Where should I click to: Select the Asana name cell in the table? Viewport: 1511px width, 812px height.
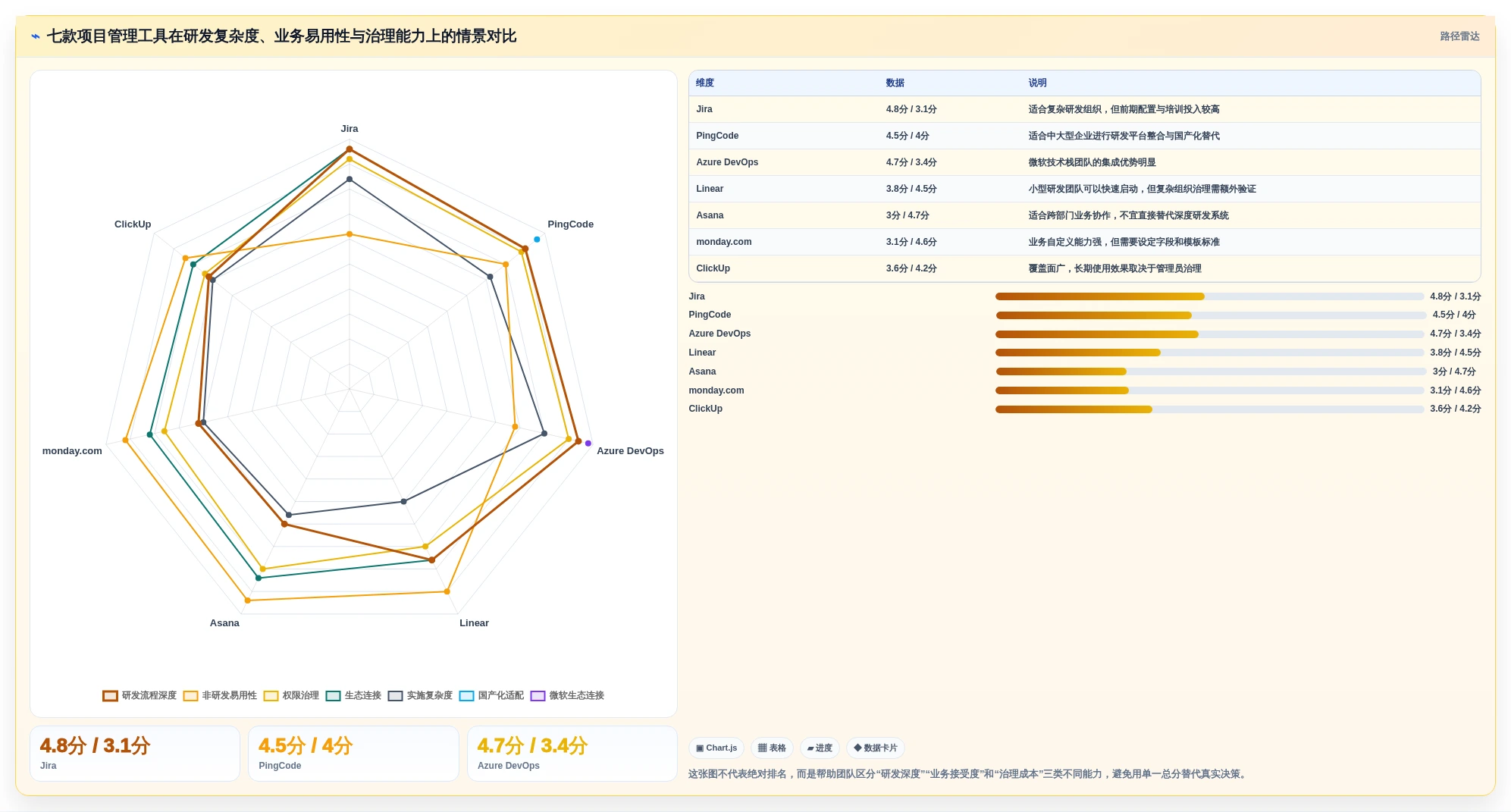point(784,215)
